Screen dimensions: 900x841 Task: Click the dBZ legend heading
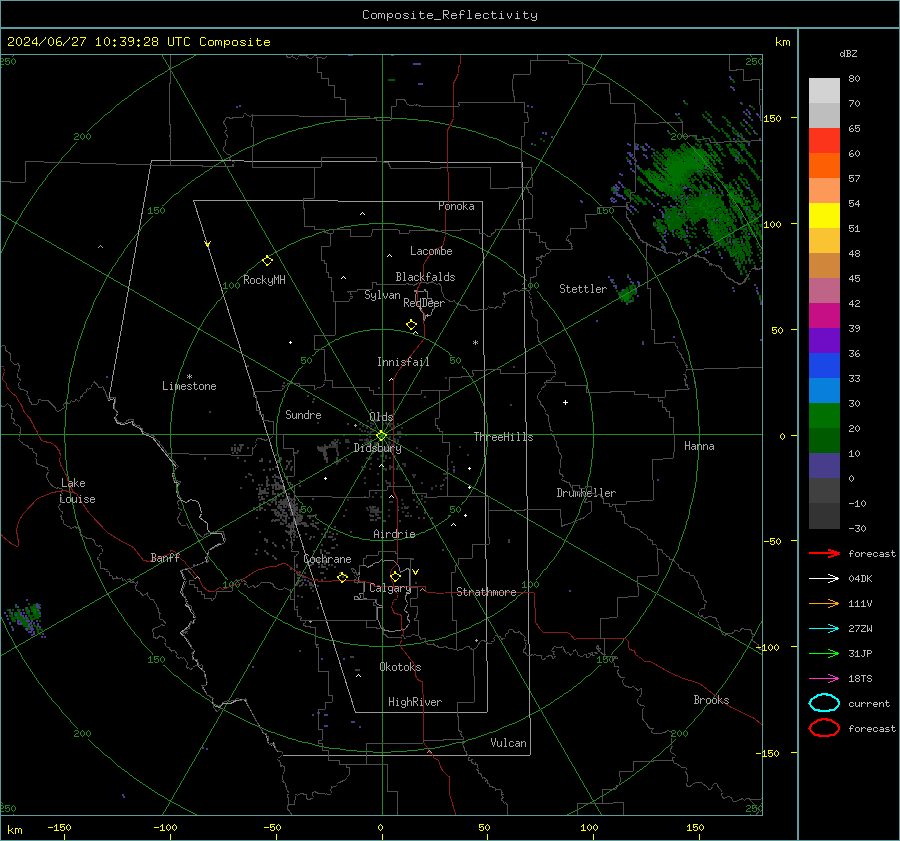[848, 53]
